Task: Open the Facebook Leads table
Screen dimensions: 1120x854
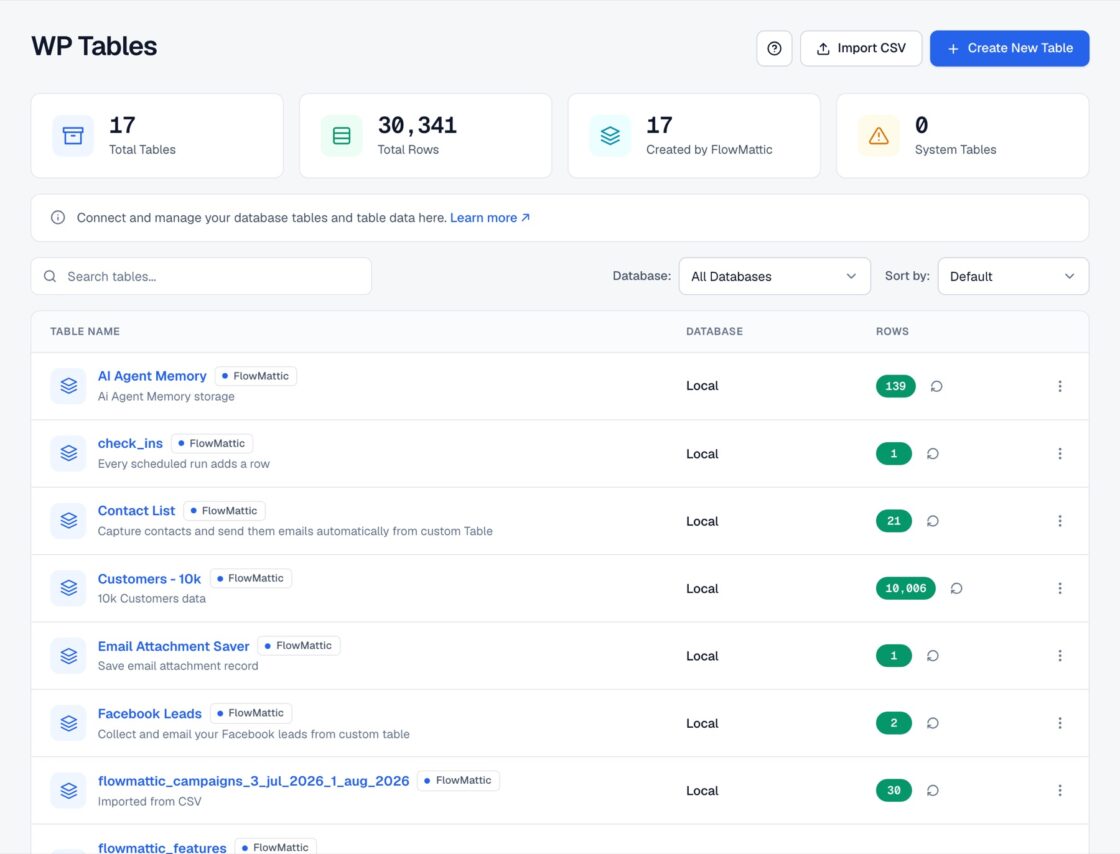Action: click(x=150, y=714)
